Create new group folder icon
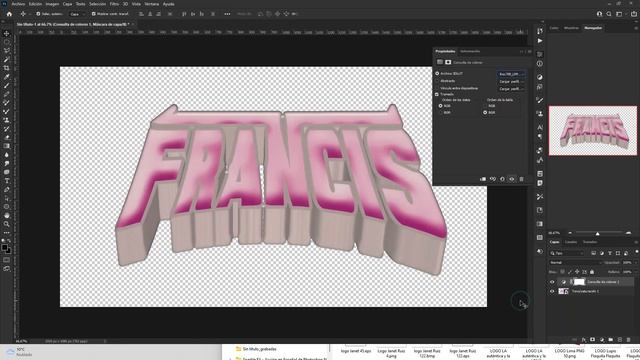This screenshot has width=640, height=360. (611, 340)
